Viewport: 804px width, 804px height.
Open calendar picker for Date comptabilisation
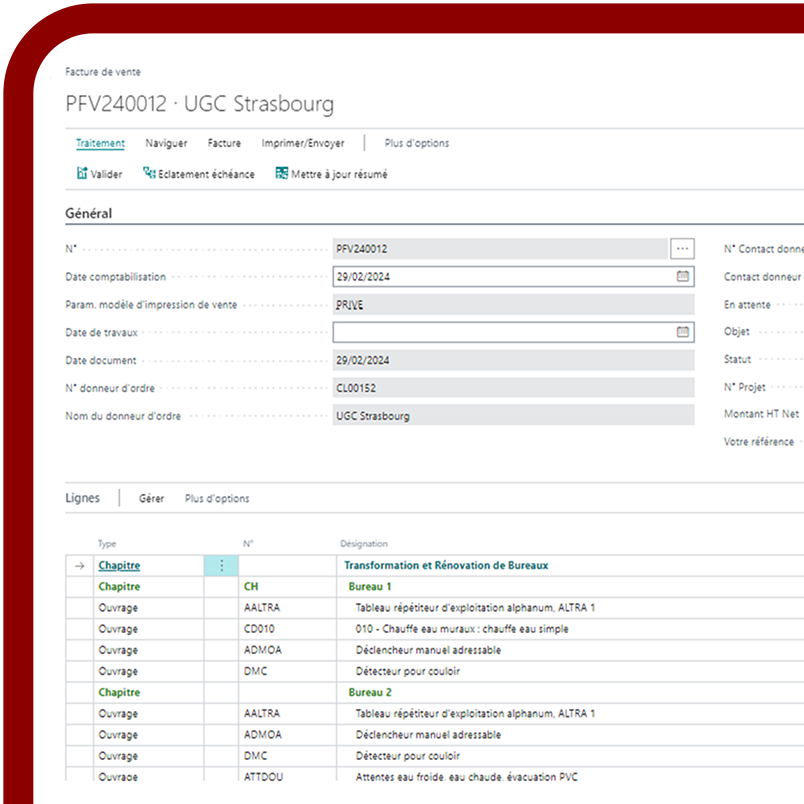click(683, 276)
